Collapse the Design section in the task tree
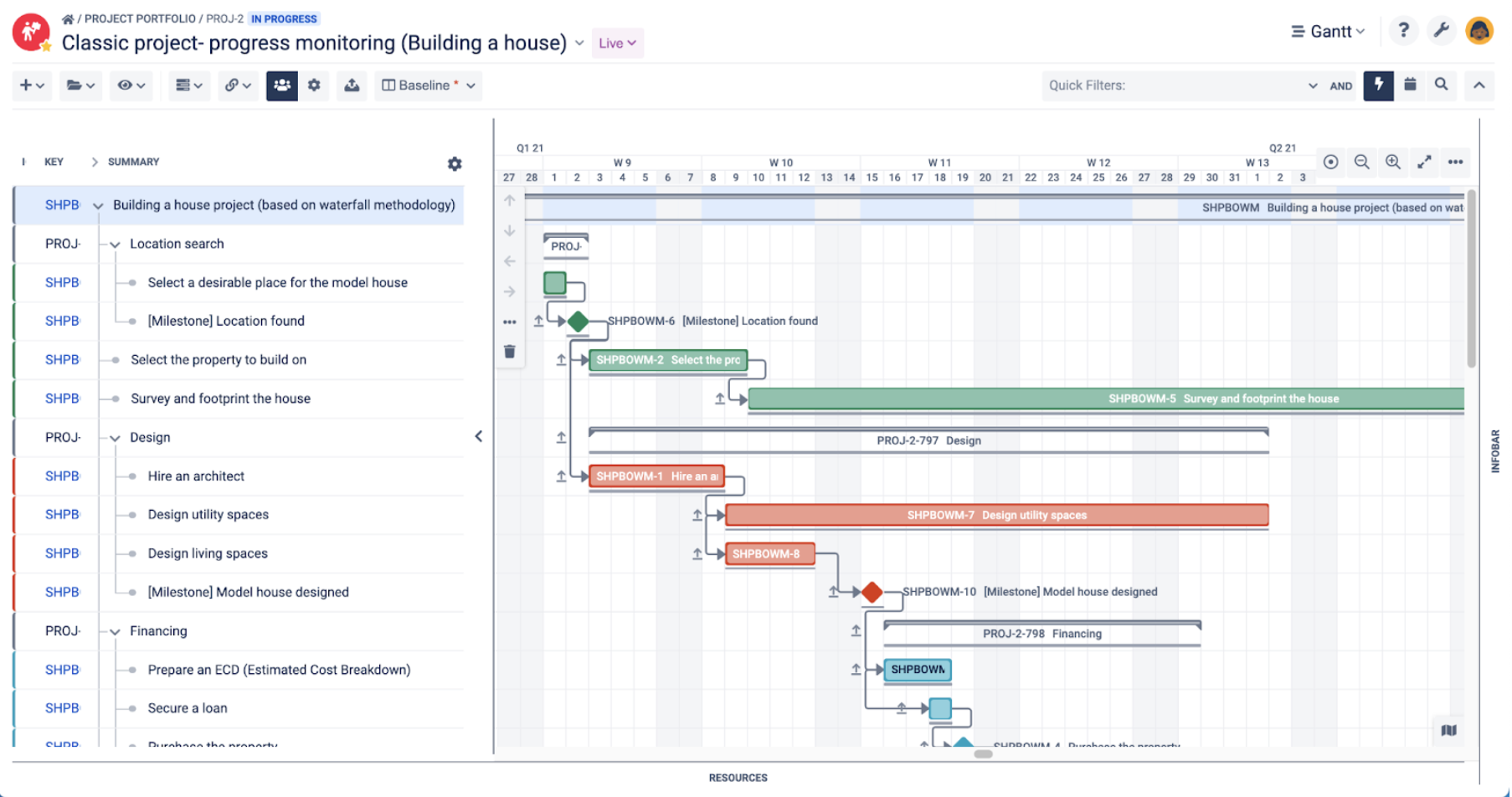 [x=114, y=437]
